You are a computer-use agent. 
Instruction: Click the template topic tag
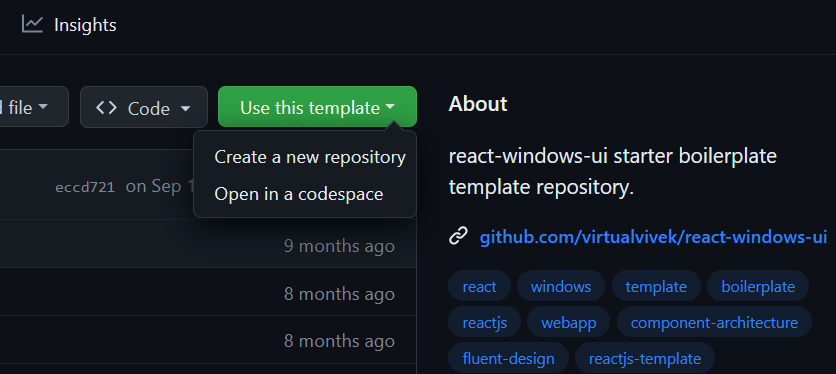click(656, 286)
